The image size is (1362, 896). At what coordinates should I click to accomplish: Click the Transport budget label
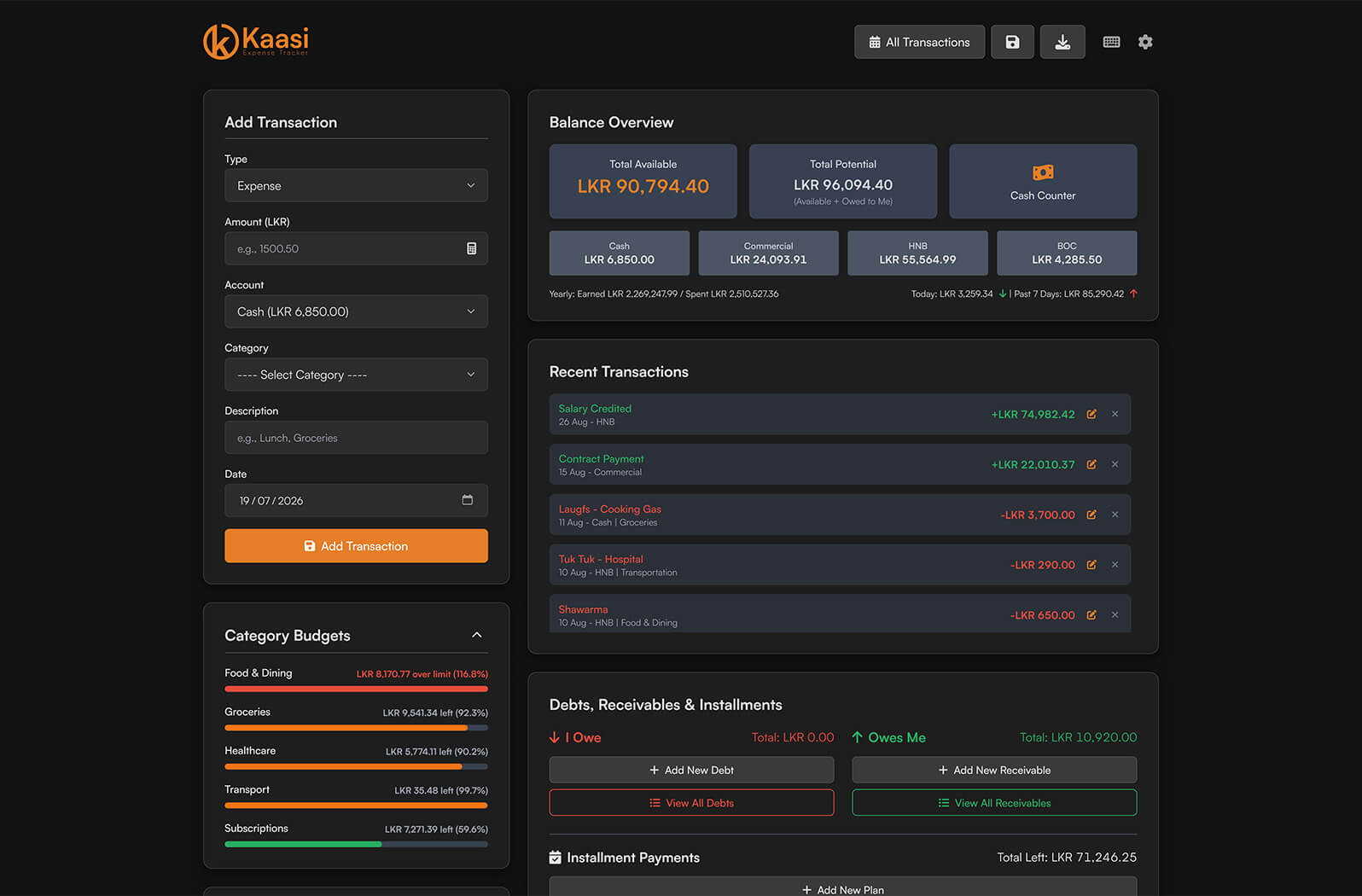tap(247, 789)
